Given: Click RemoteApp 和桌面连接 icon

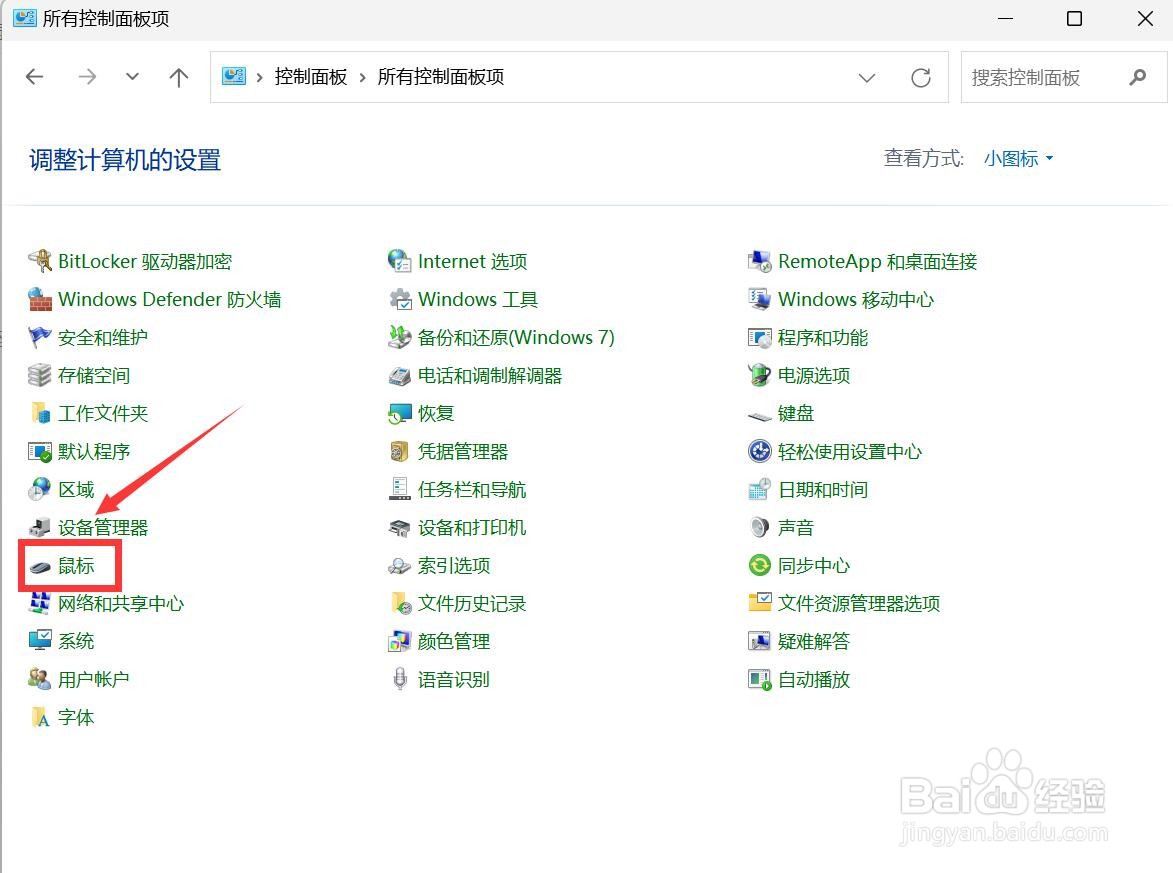Looking at the screenshot, I should coord(759,261).
